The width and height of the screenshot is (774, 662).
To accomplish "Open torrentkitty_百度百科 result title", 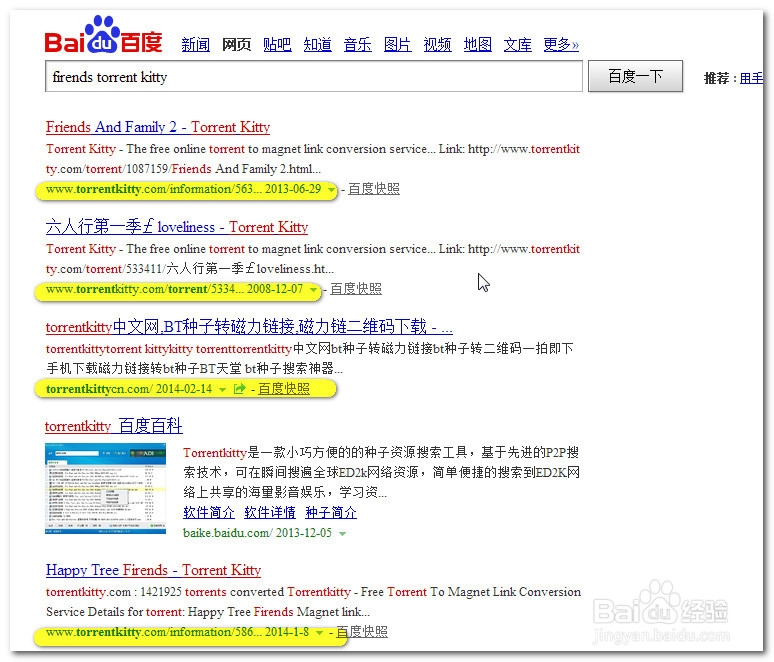I will [x=114, y=426].
